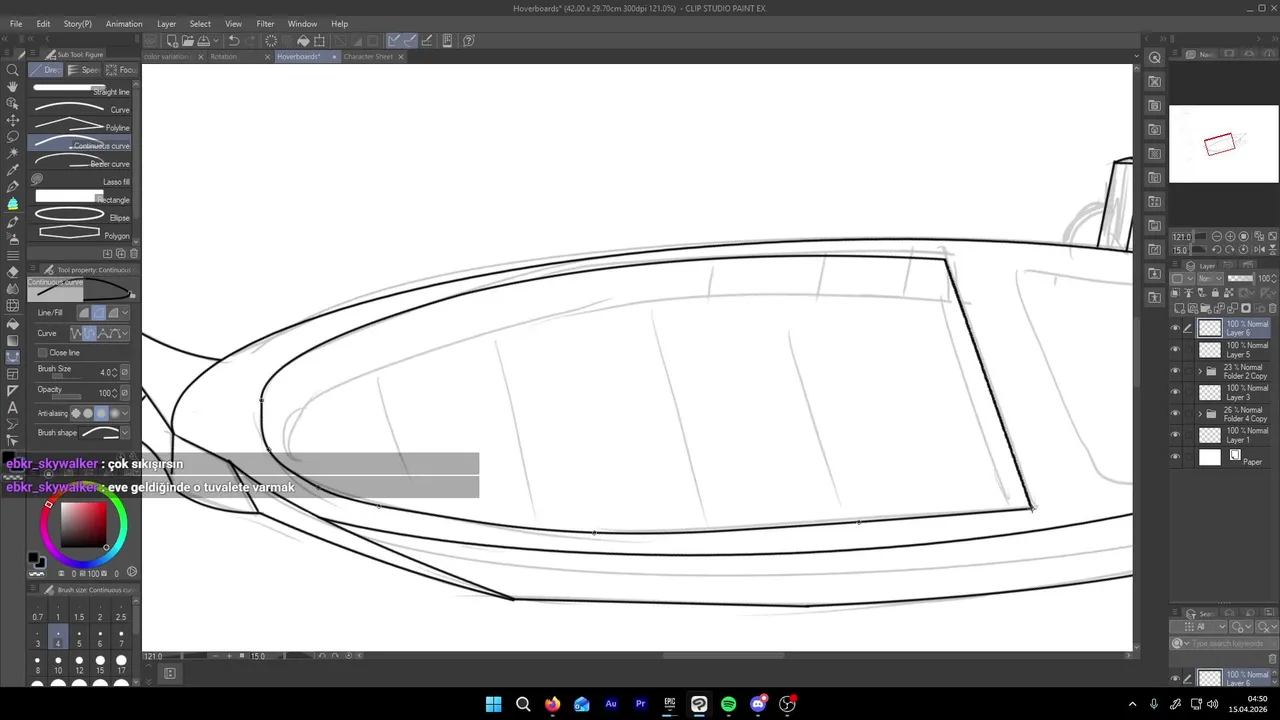Open the Line/Fill options dropdown arrow
Image resolution: width=1280 pixels, height=720 pixels.
click(x=125, y=313)
